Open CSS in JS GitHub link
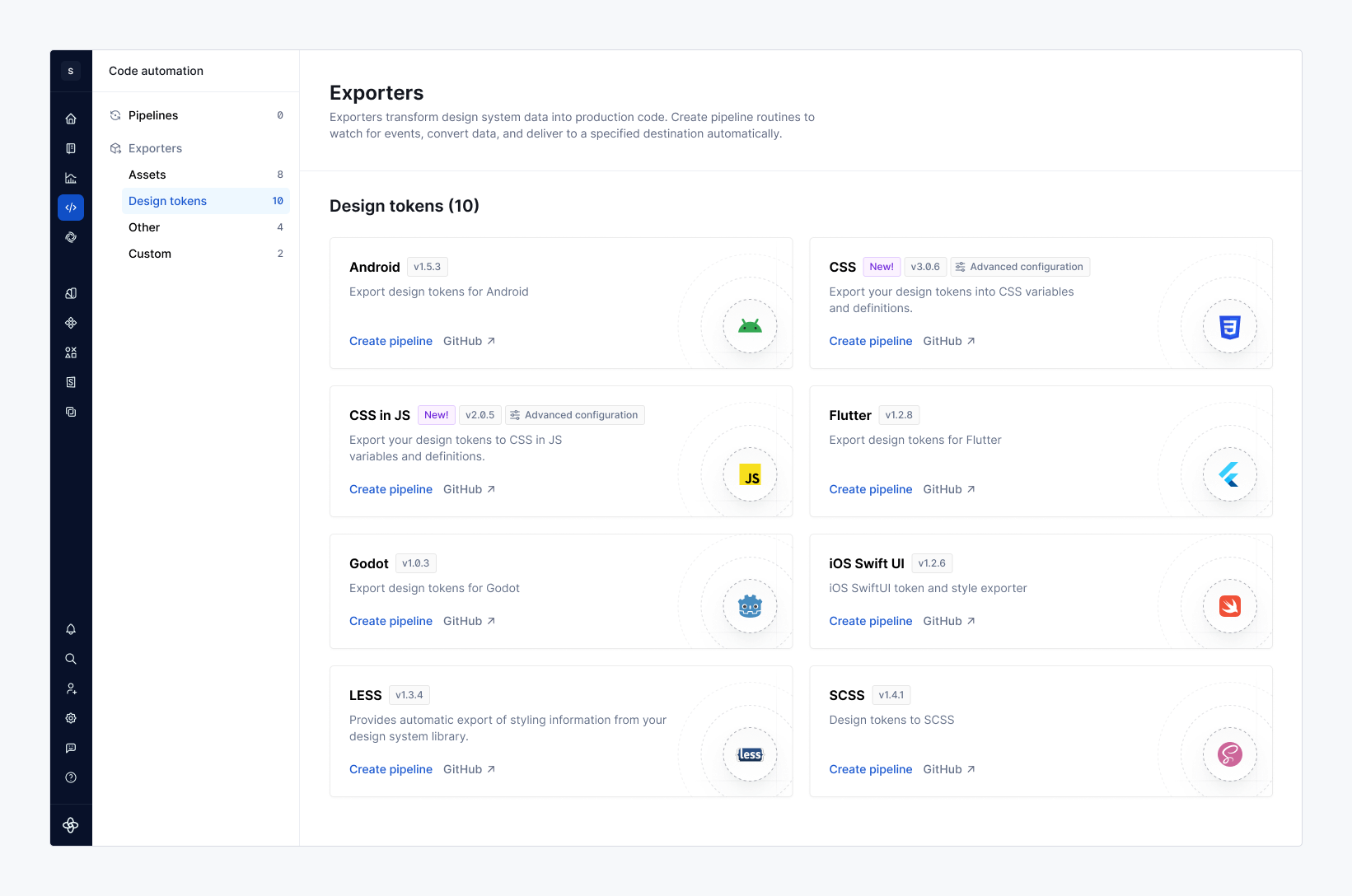 click(470, 489)
